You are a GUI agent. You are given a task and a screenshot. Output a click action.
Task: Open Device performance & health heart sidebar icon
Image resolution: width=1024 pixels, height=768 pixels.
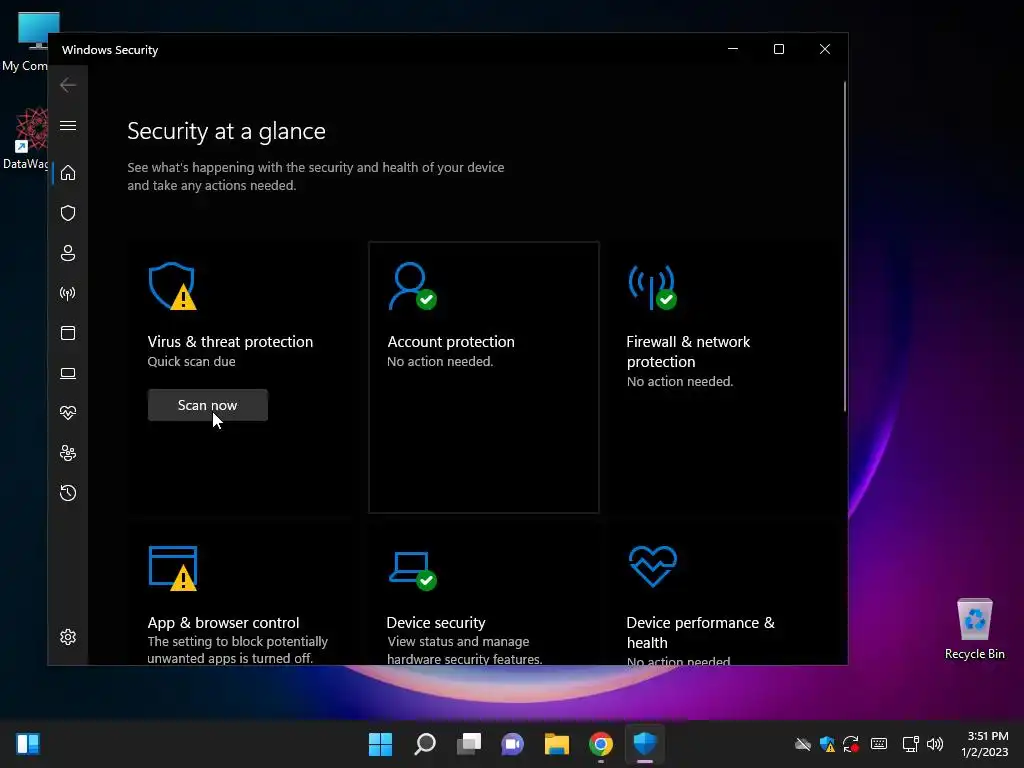pyautogui.click(x=68, y=413)
